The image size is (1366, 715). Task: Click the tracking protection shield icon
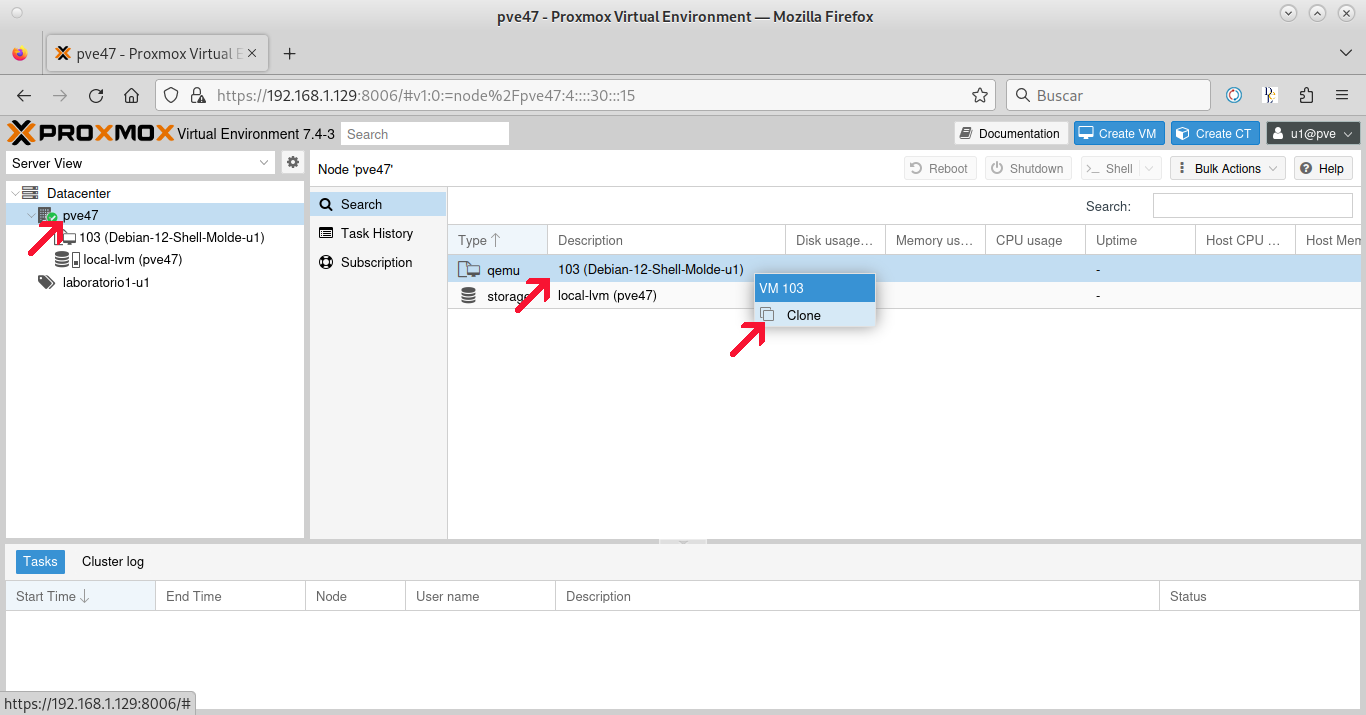(x=171, y=96)
